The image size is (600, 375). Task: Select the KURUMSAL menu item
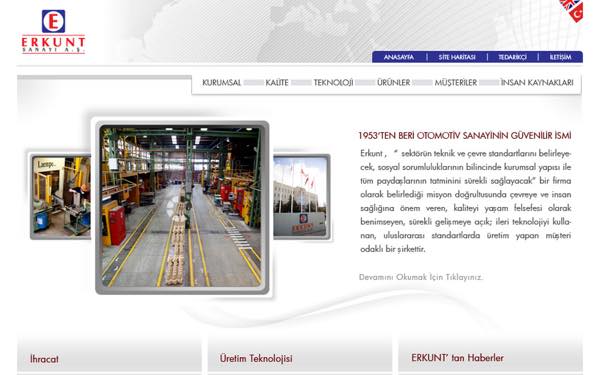(222, 83)
